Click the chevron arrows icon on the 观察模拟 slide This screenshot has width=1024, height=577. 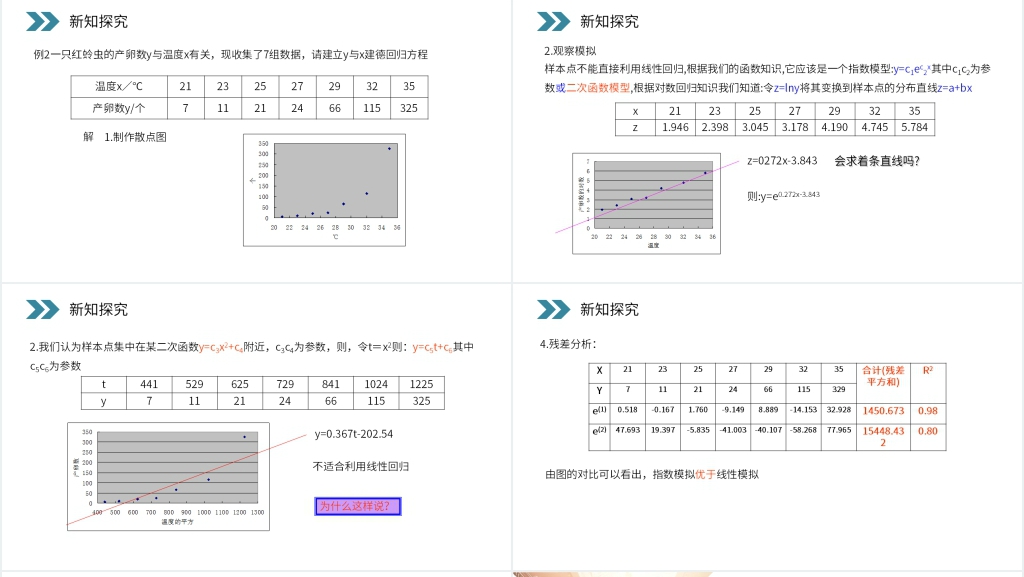553,22
